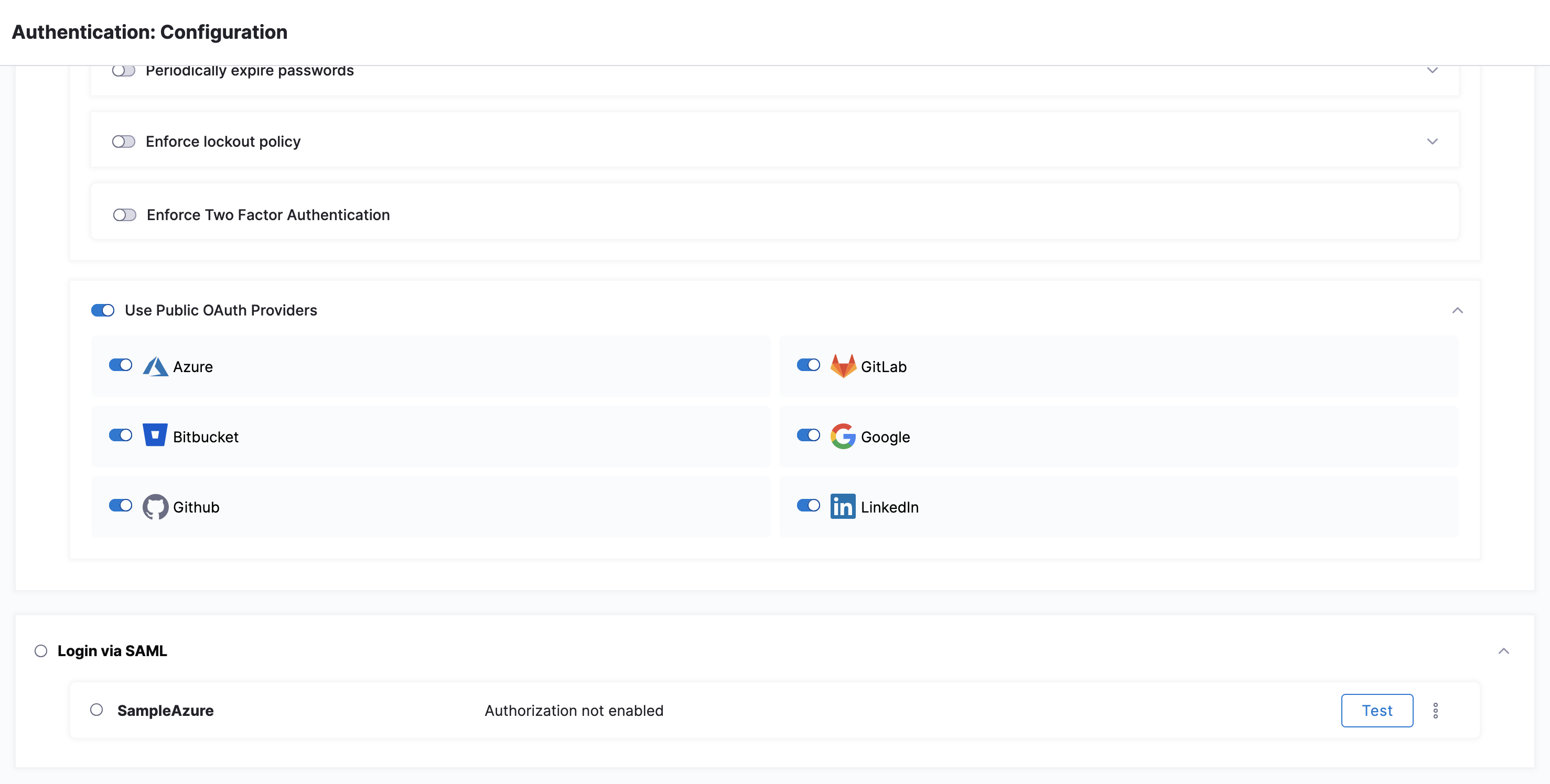Click the GitLab fox logo icon
This screenshot has height=784, width=1550.
(x=843, y=366)
